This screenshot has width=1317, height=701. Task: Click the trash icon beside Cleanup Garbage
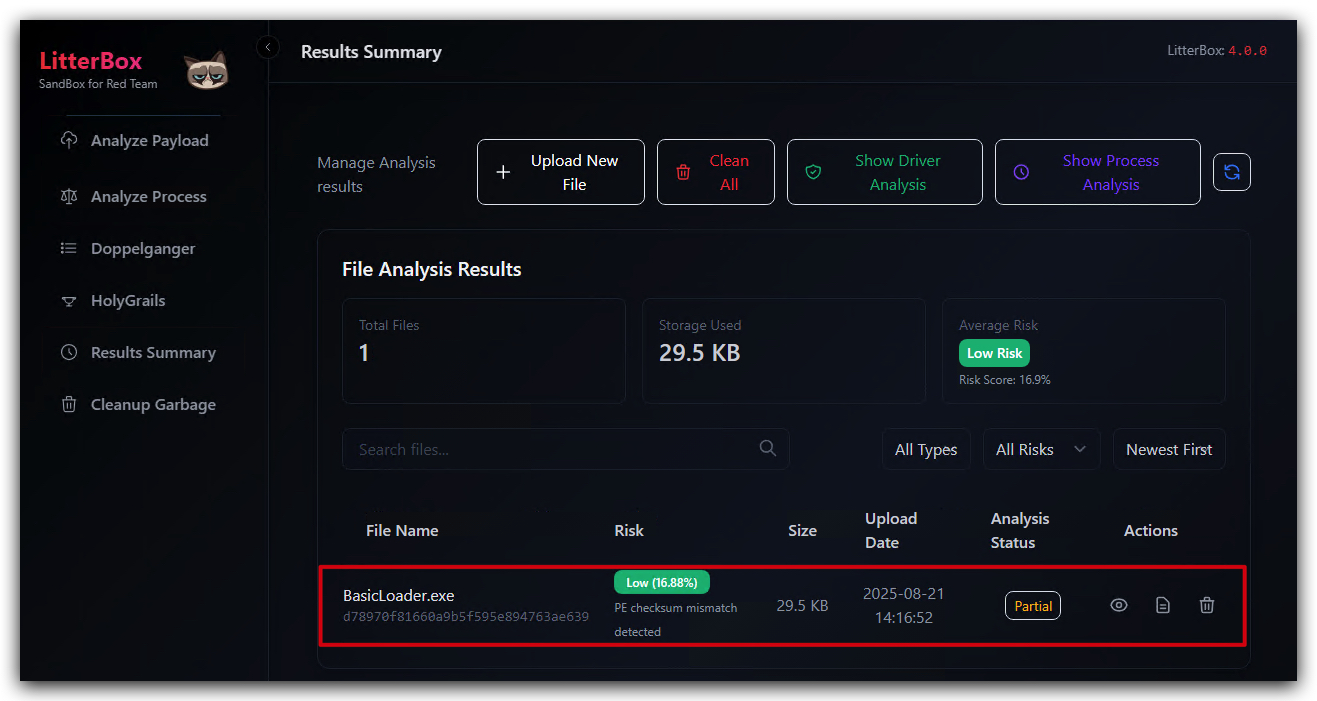click(x=69, y=404)
